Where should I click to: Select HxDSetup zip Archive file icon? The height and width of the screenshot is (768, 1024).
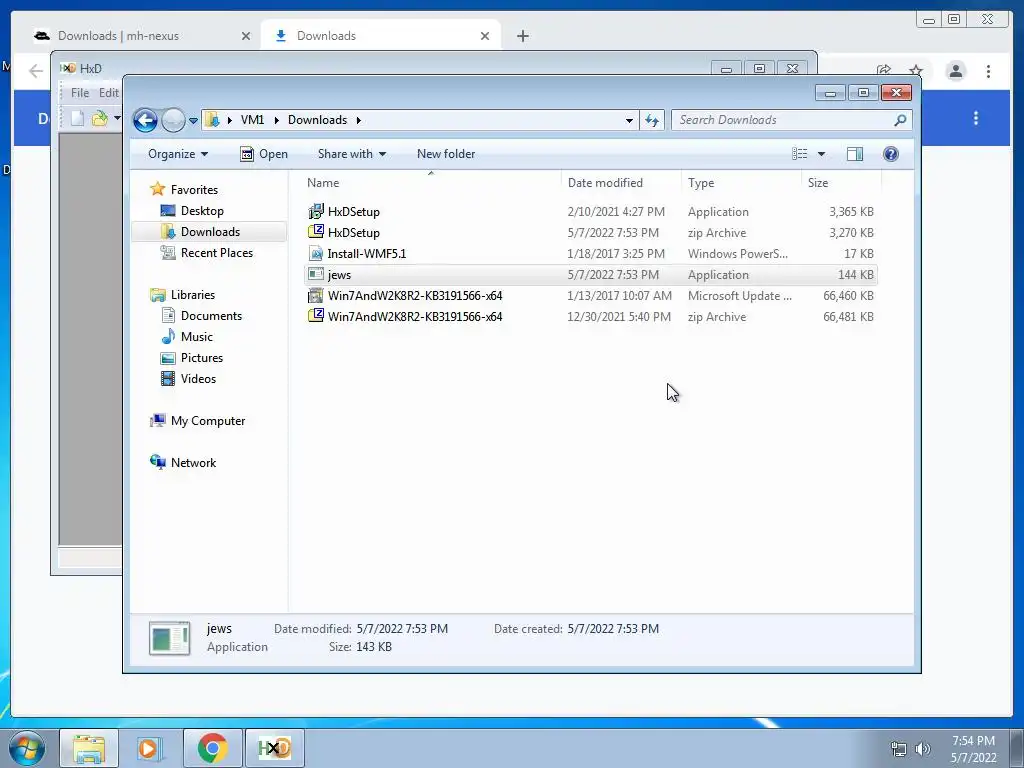coord(316,232)
